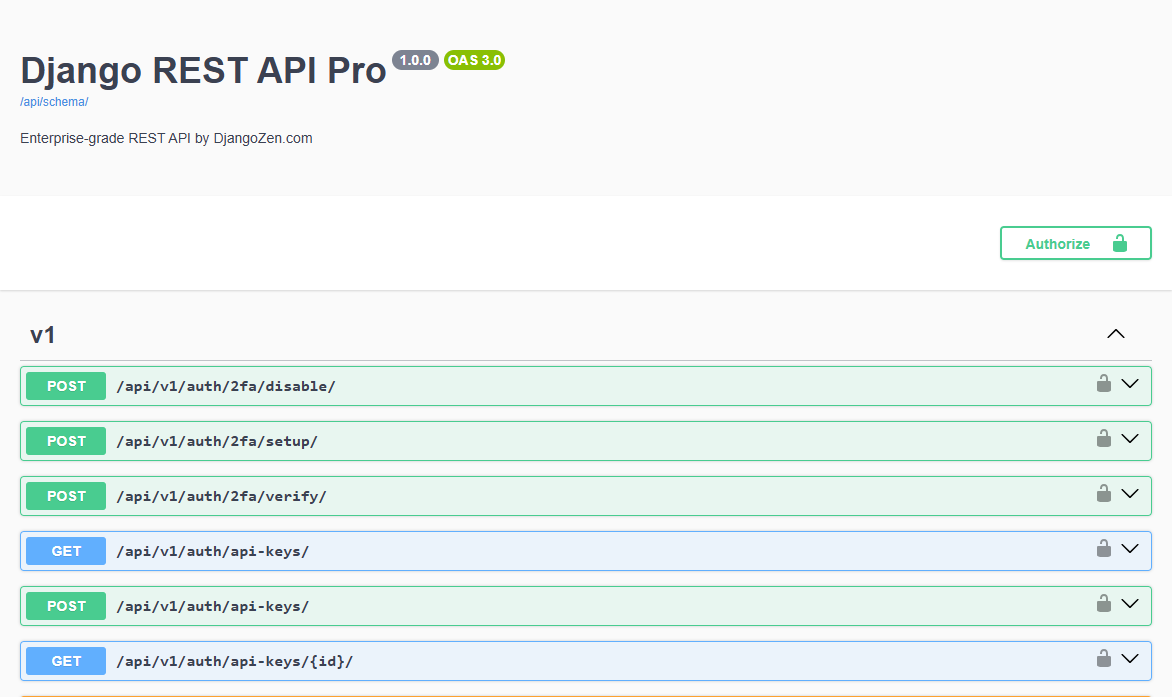Viewport: 1172px width, 697px height.
Task: Click the lock icon on 2fa/setup endpoint
Action: tap(1104, 438)
